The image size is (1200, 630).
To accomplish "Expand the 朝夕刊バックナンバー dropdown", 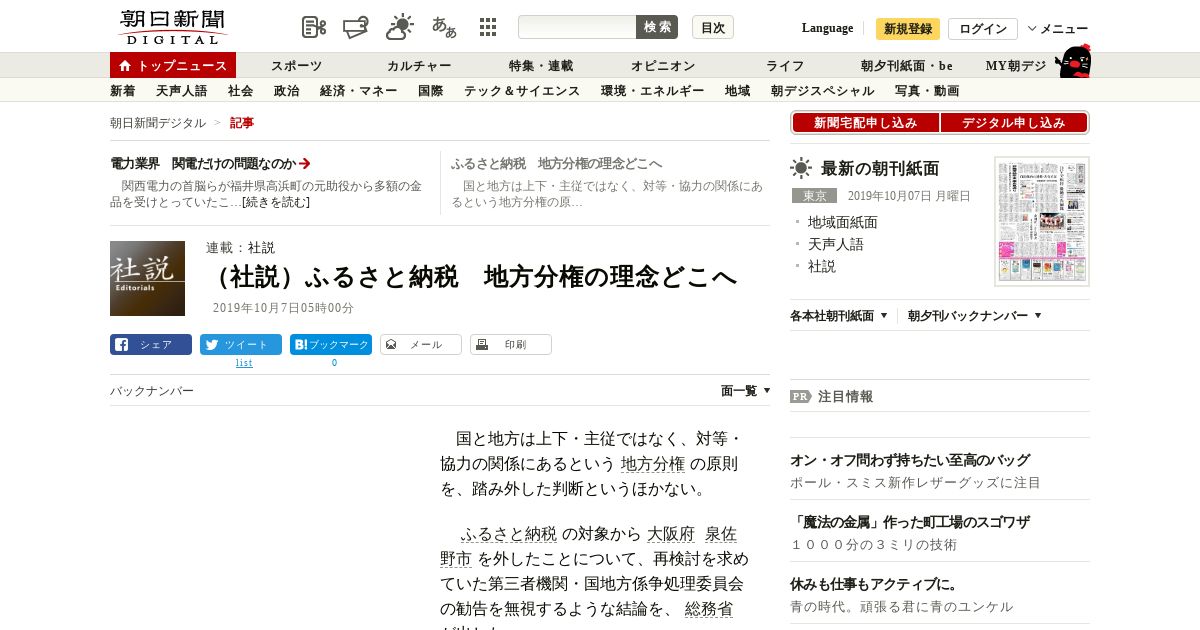I will (975, 316).
